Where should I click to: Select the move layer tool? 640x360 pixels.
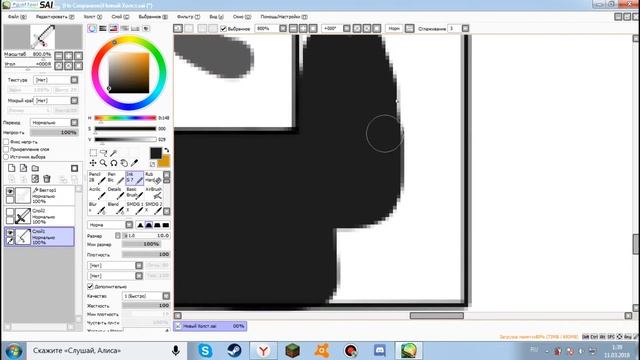click(x=93, y=163)
